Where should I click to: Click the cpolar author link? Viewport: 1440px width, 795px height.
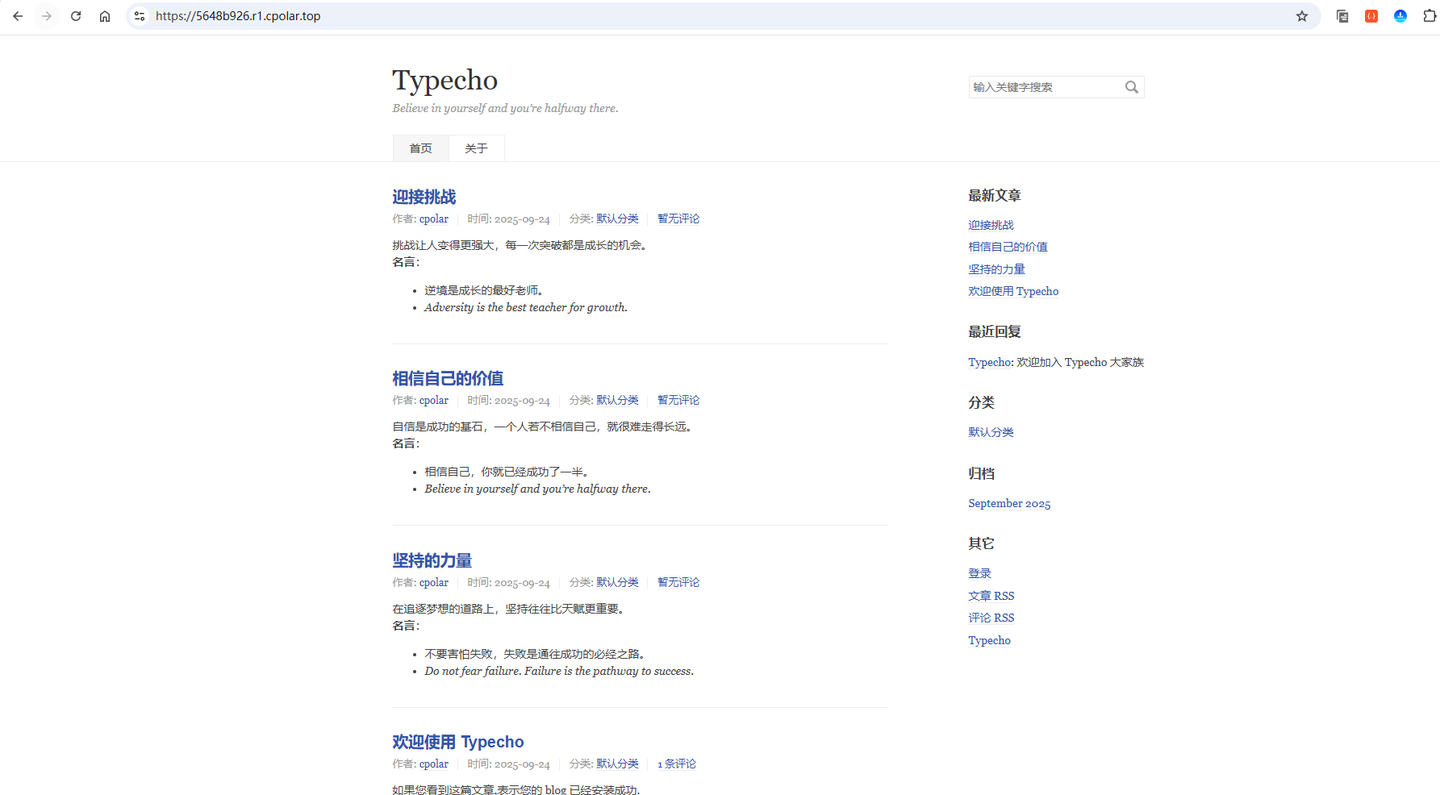pos(433,218)
